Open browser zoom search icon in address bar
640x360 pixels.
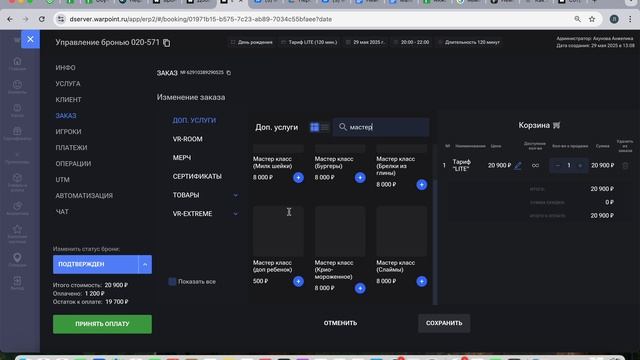pyautogui.click(x=577, y=19)
